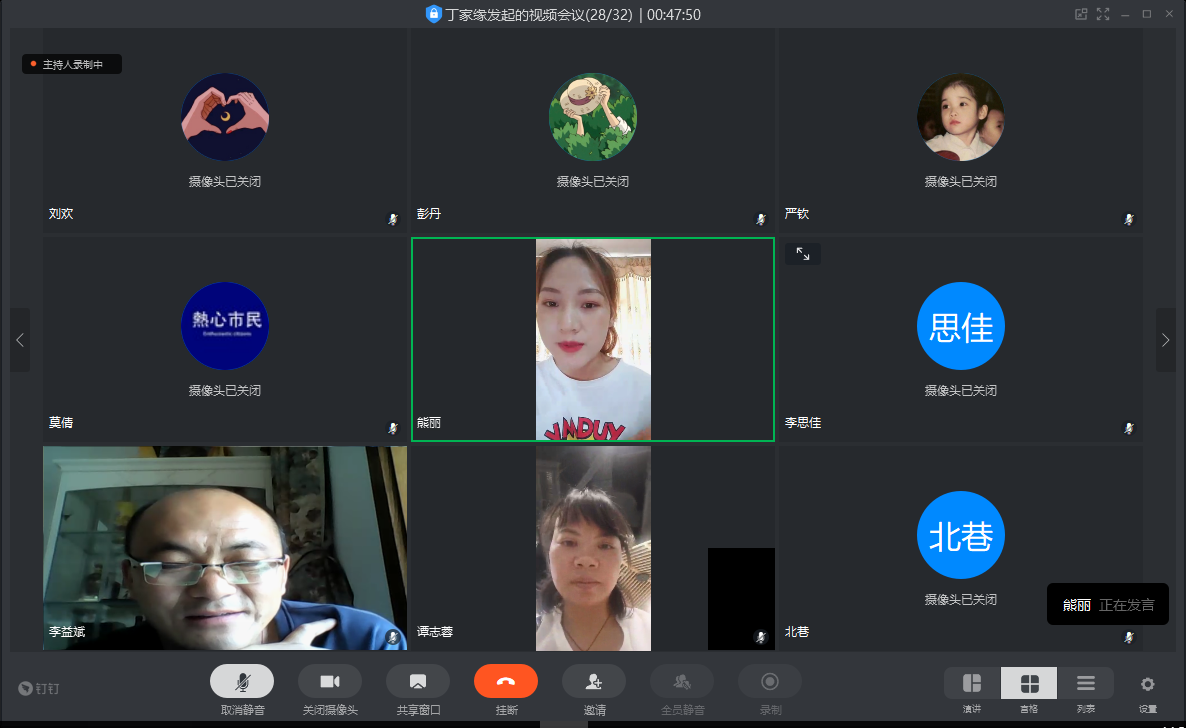
Task: Go to next page of participants
Action: [x=1165, y=340]
